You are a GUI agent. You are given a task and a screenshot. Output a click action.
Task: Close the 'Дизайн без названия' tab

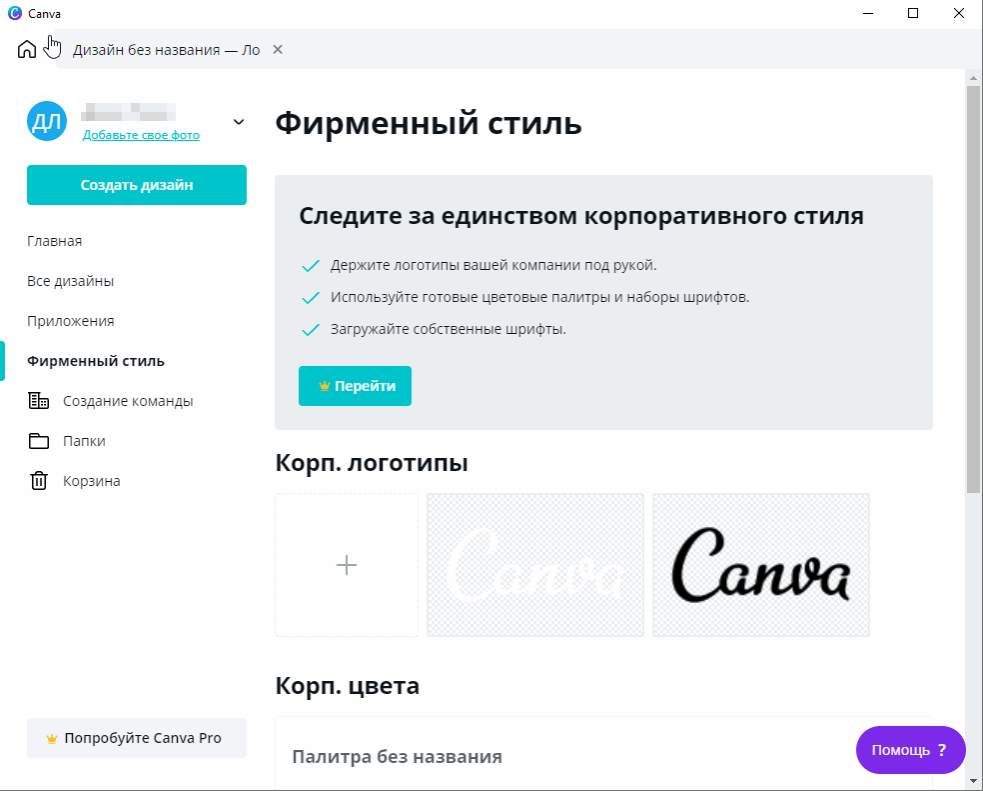coord(278,50)
